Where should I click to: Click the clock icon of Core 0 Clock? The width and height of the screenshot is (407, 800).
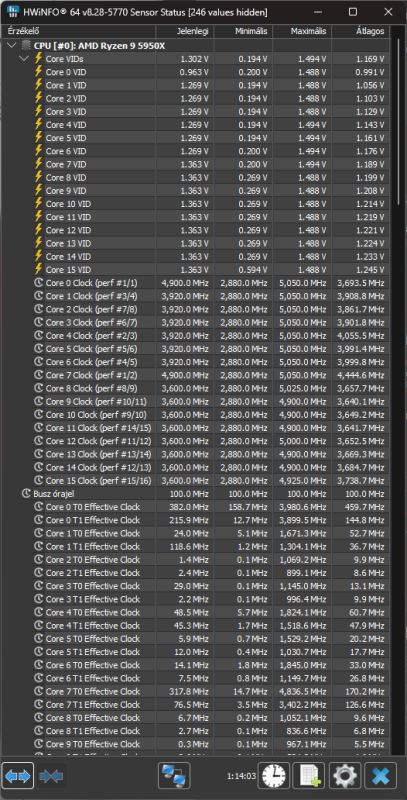pyautogui.click(x=38, y=283)
